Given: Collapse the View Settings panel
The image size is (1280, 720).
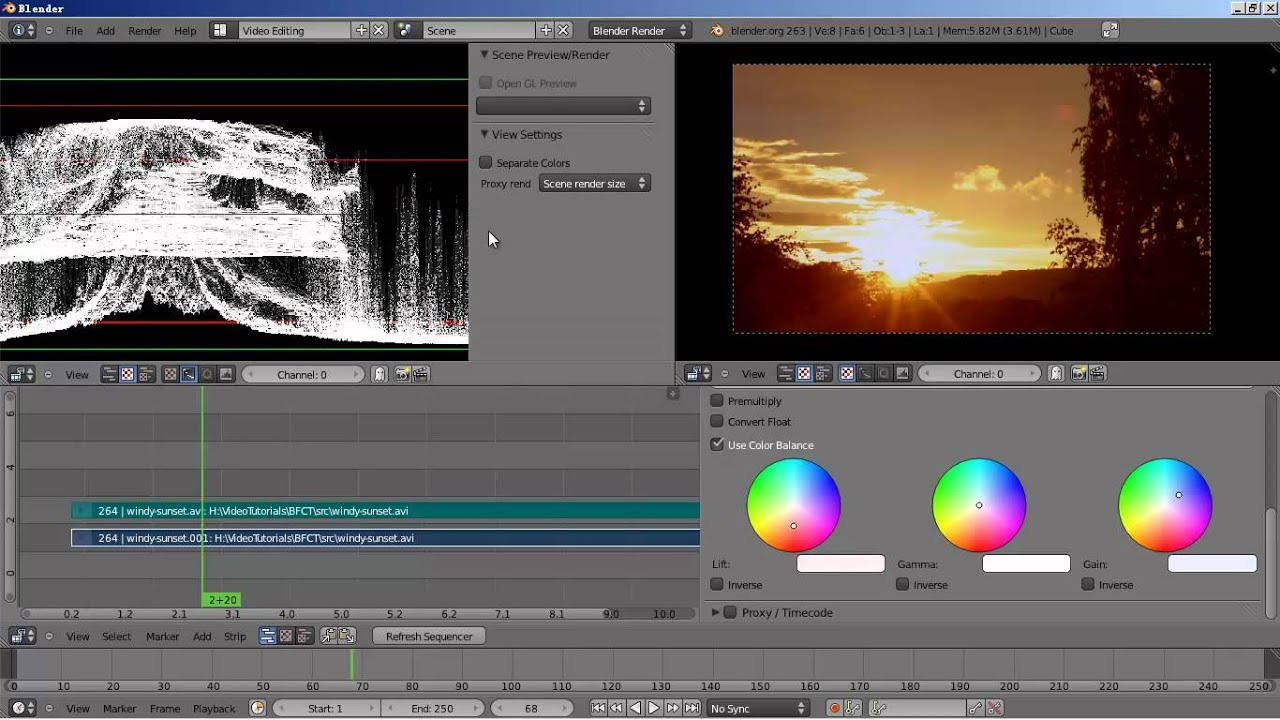Looking at the screenshot, I should click(x=484, y=134).
